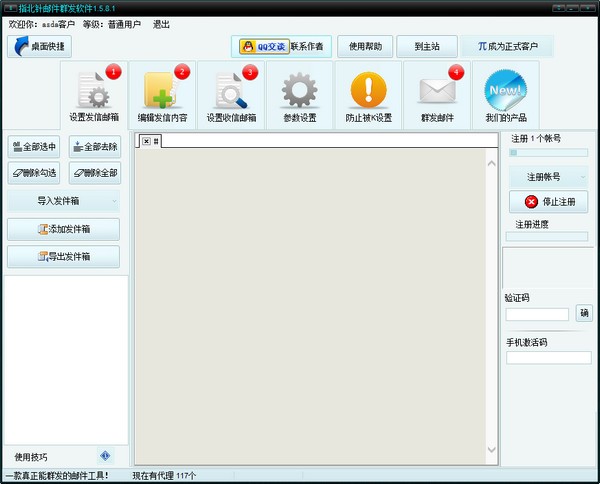The height and width of the screenshot is (484, 600).
Task: Close the tab with x box
Action: tap(146, 141)
